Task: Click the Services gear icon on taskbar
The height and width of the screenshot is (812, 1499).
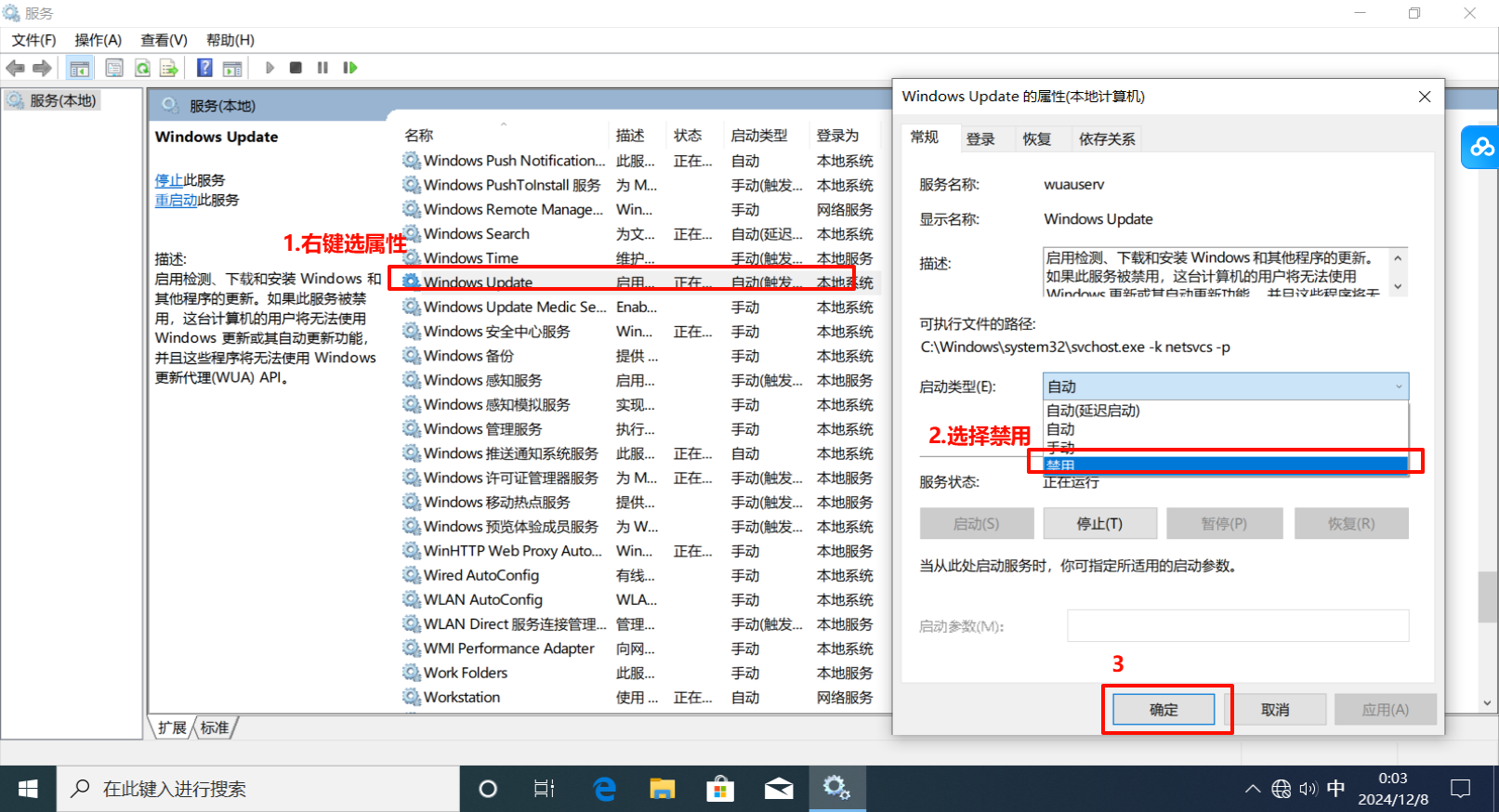Action: (836, 789)
